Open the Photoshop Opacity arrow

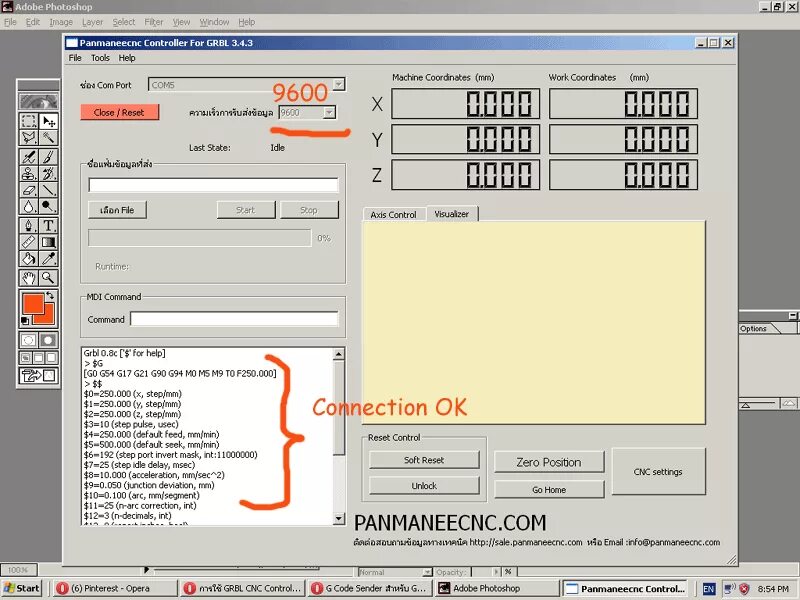pyautogui.click(x=496, y=572)
